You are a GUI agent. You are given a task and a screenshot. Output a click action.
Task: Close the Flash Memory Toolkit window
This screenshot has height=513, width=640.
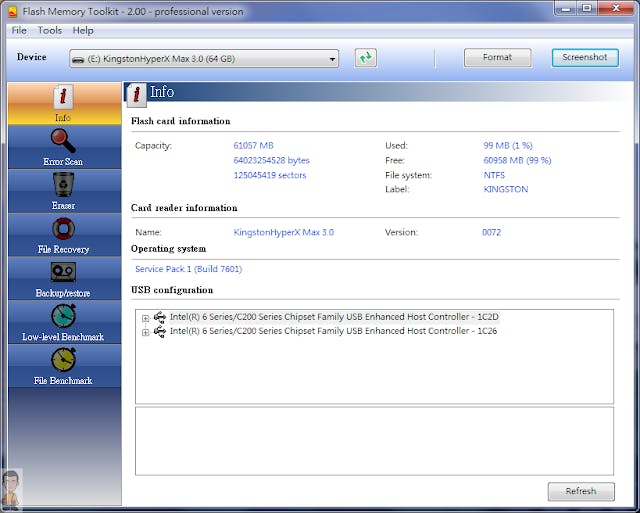pyautogui.click(x=616, y=9)
